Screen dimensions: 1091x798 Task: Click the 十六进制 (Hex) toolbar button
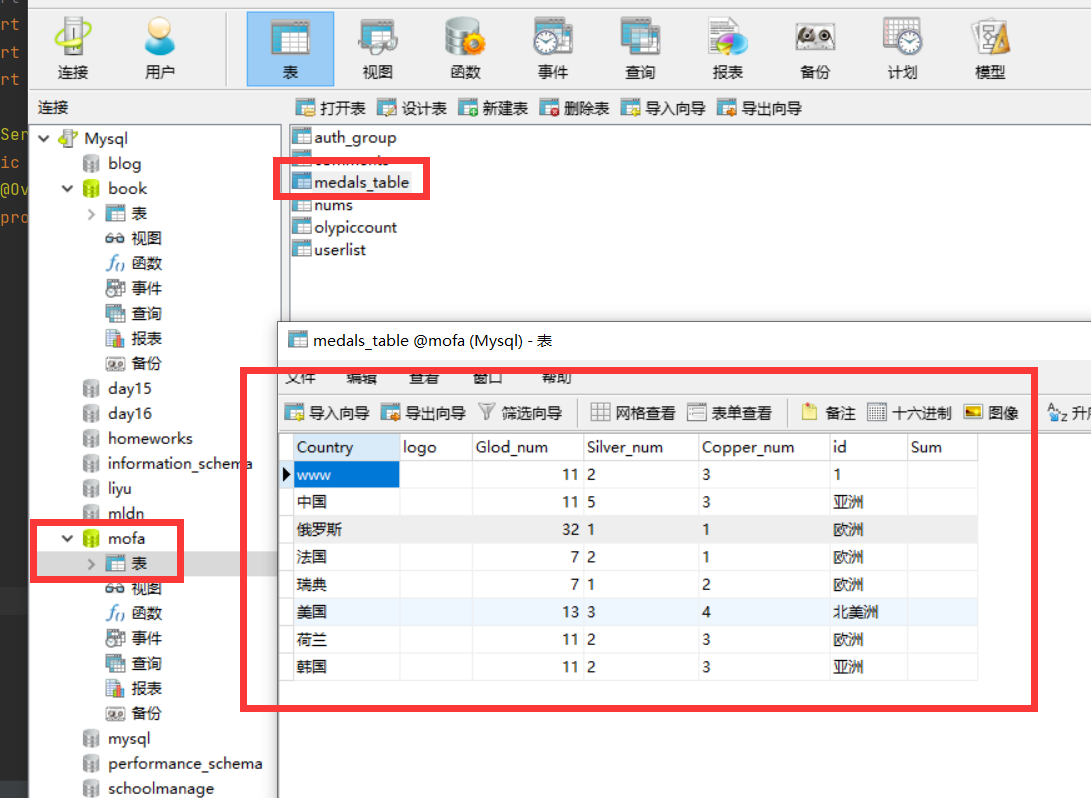[909, 413]
